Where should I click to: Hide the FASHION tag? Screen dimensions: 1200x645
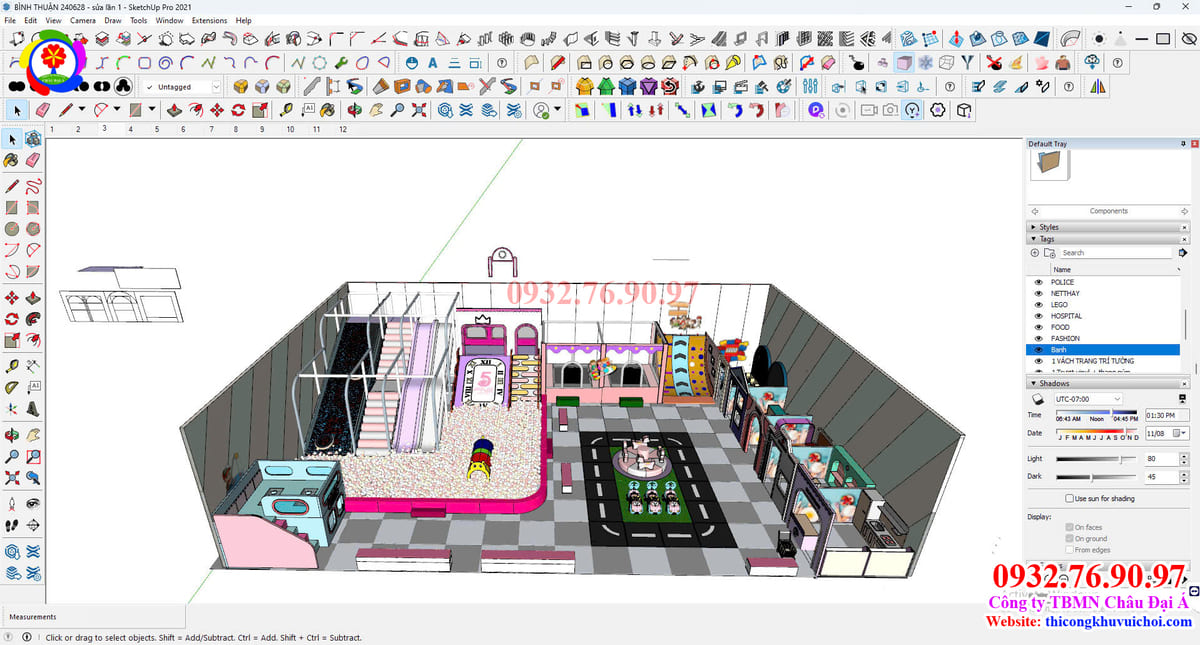click(1038, 339)
